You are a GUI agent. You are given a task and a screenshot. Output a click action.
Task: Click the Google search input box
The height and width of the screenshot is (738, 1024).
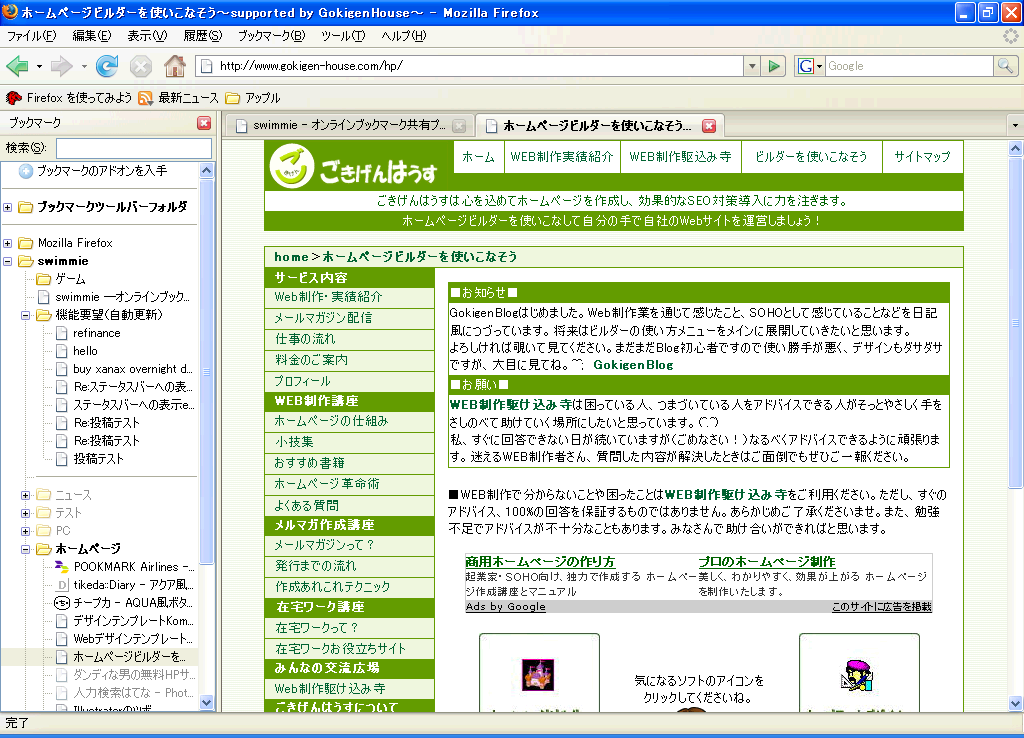tap(909, 66)
